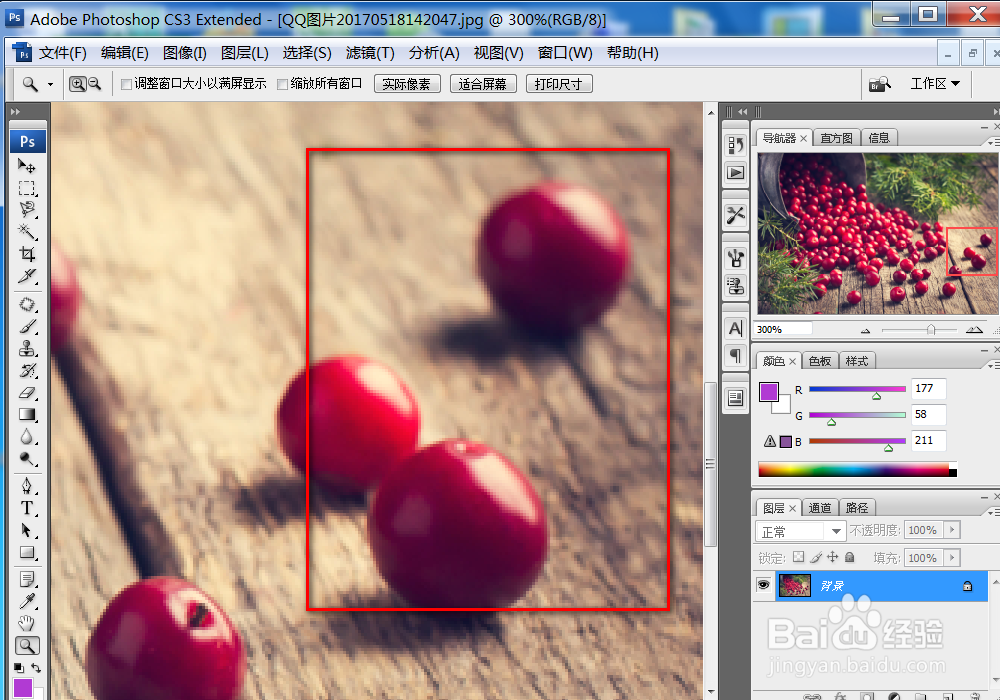The height and width of the screenshot is (700, 1000).
Task: Select the Zoom tool in toolbox
Action: coord(27,646)
